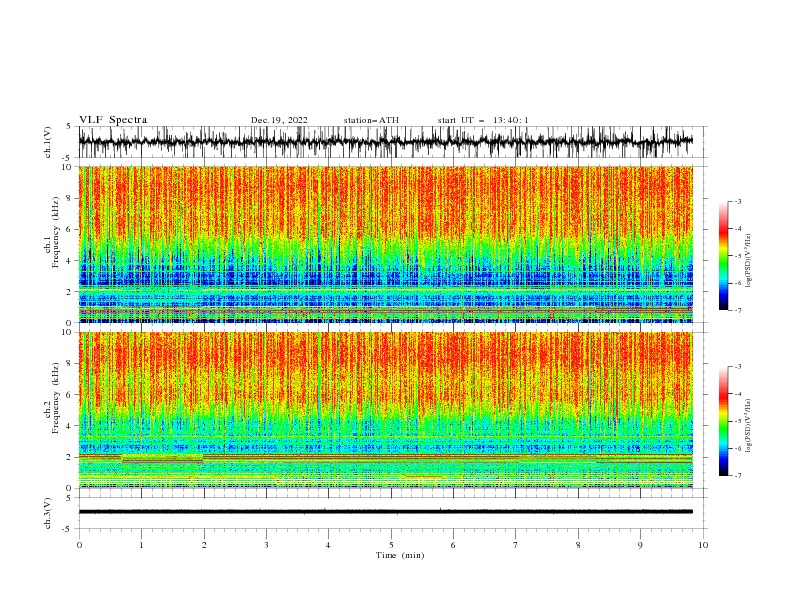Click the ch.3 flat voltage trace
The width and height of the screenshot is (792, 612).
coord(385,512)
